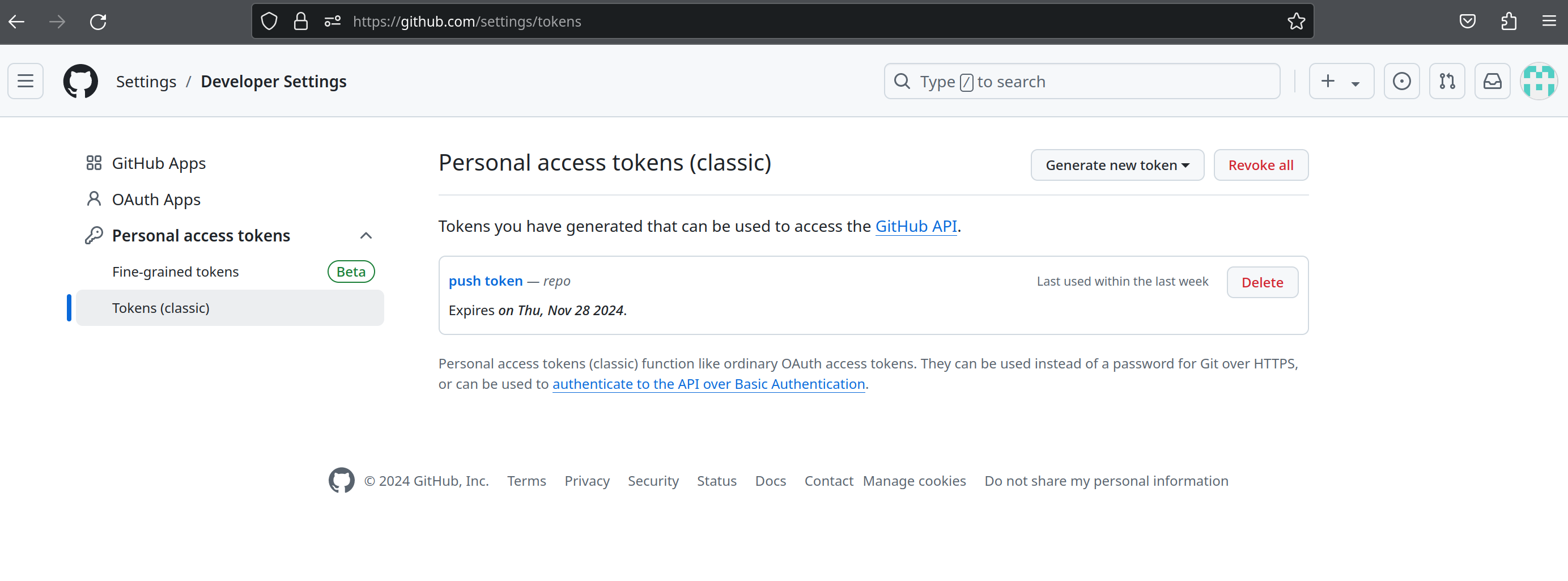Open tracking protection shield icon
The width and height of the screenshot is (1568, 581).
pos(269,22)
